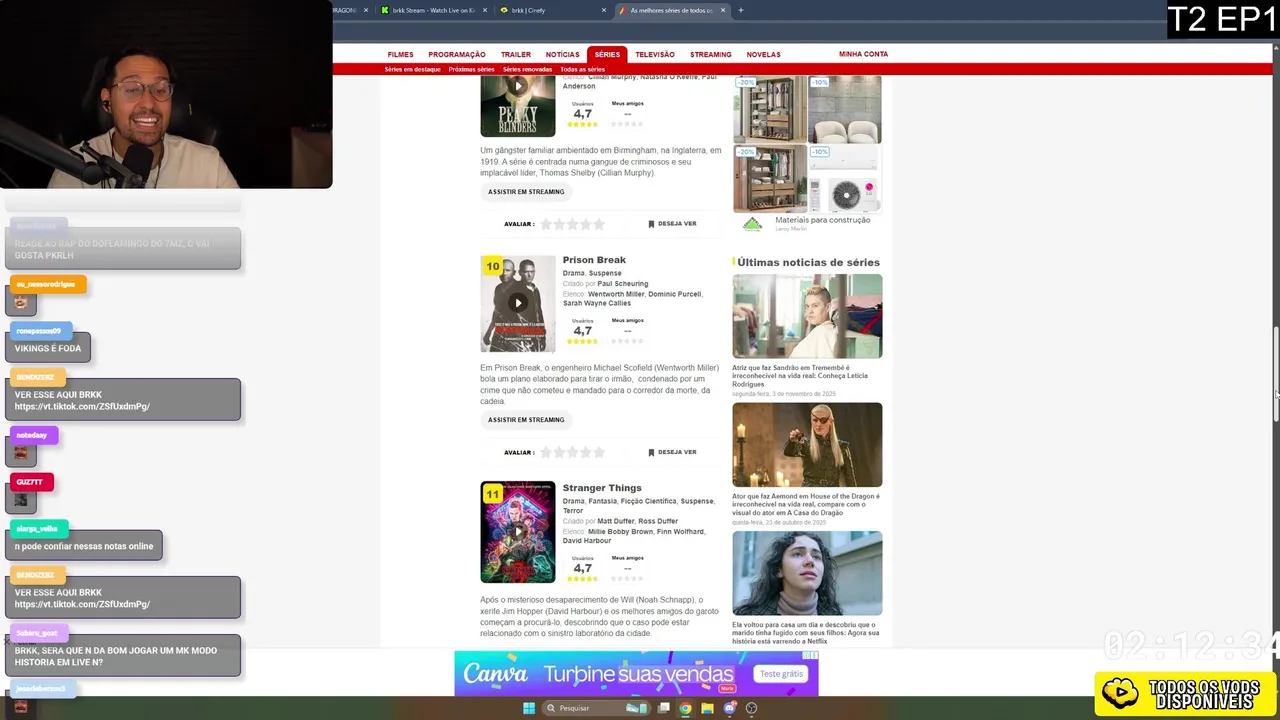Play the Stranger Things trailer thumbnail
Image resolution: width=1280 pixels, height=720 pixels.
517,532
